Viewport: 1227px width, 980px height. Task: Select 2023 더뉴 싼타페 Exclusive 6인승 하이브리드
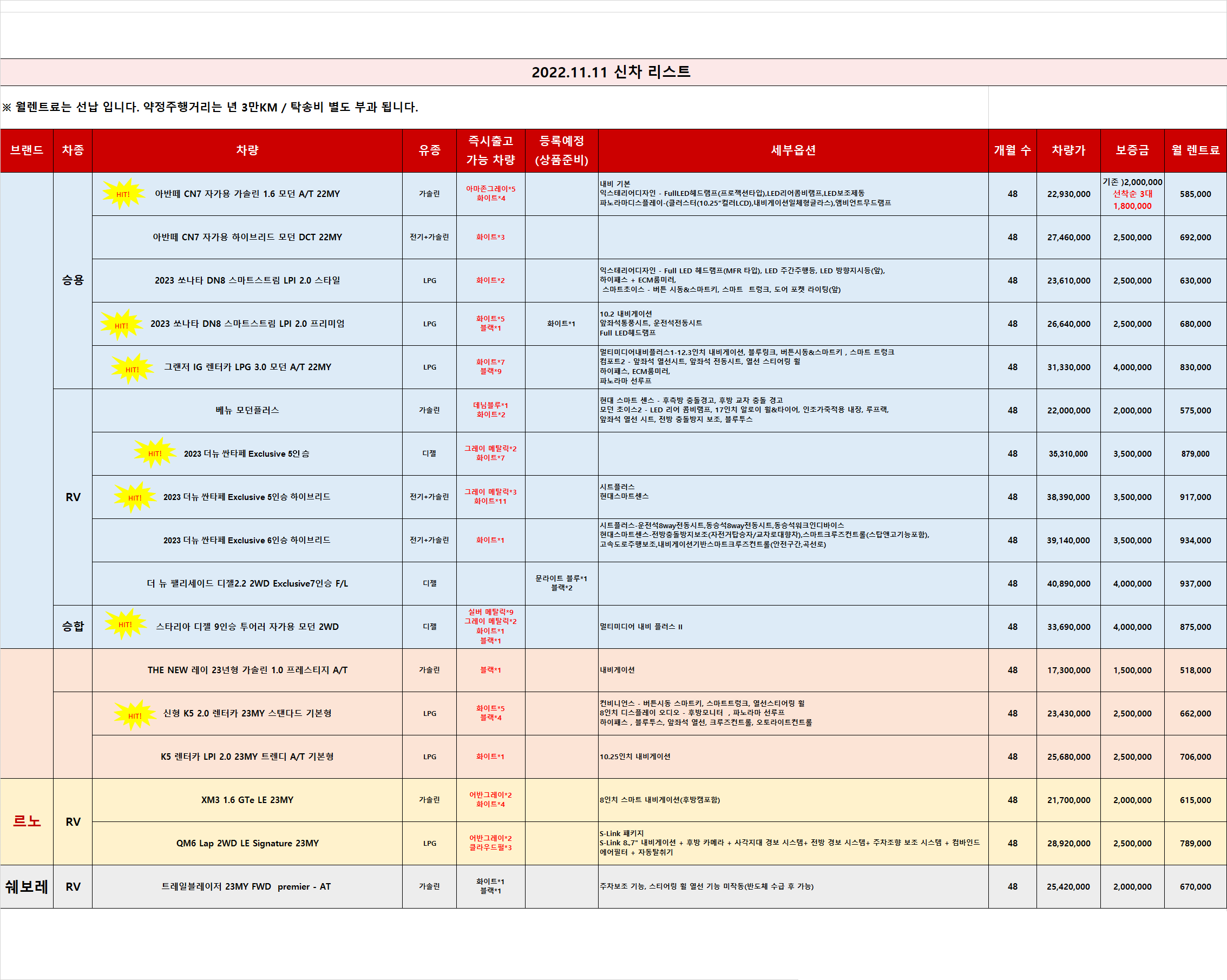[x=247, y=540]
